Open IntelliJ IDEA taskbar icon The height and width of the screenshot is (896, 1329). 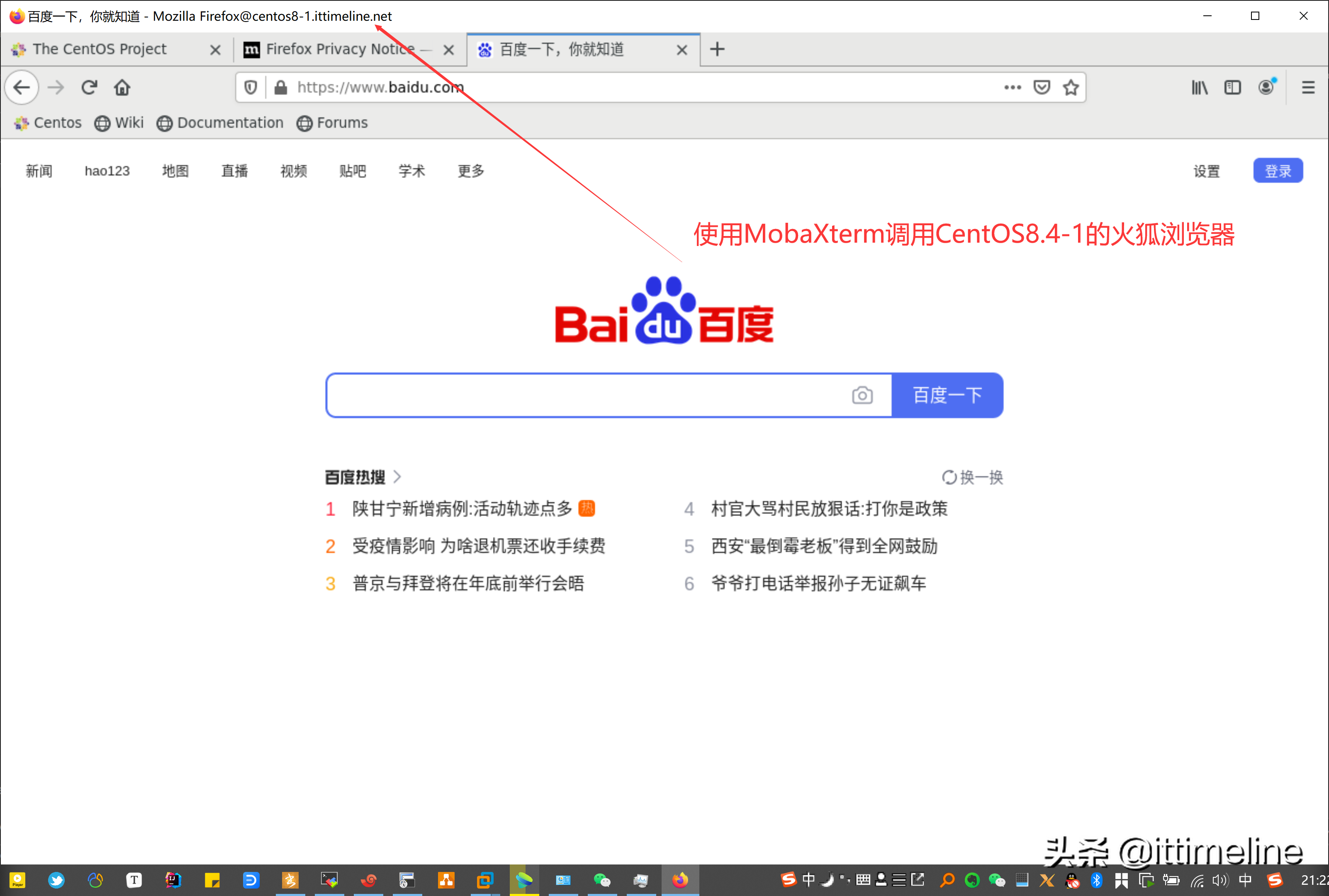point(173,880)
